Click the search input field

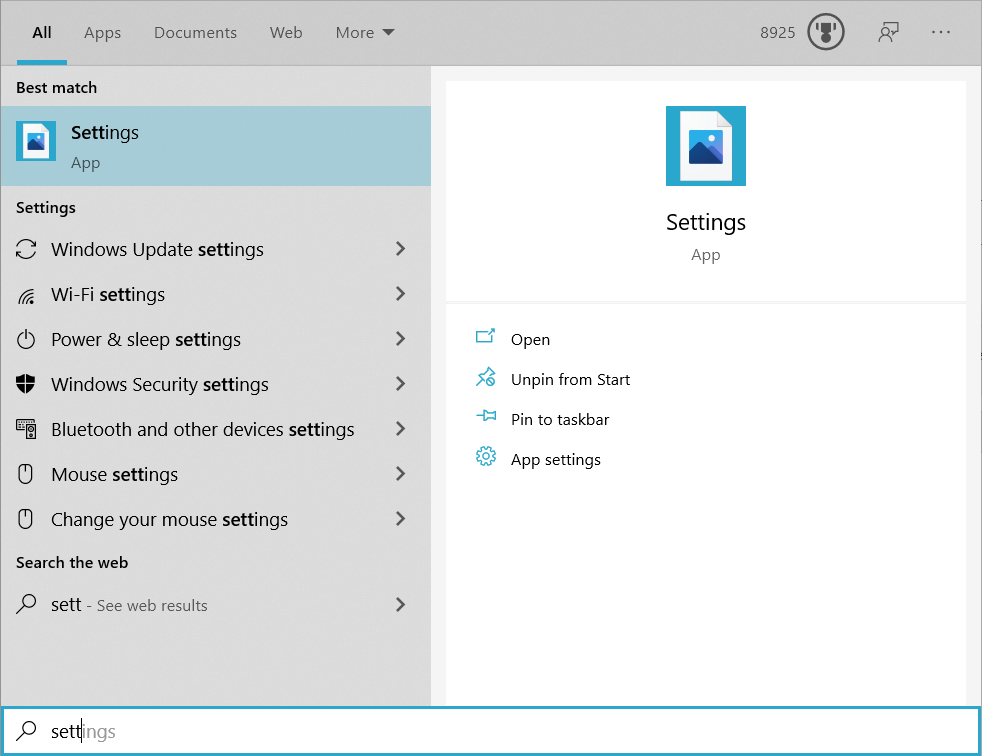491,731
